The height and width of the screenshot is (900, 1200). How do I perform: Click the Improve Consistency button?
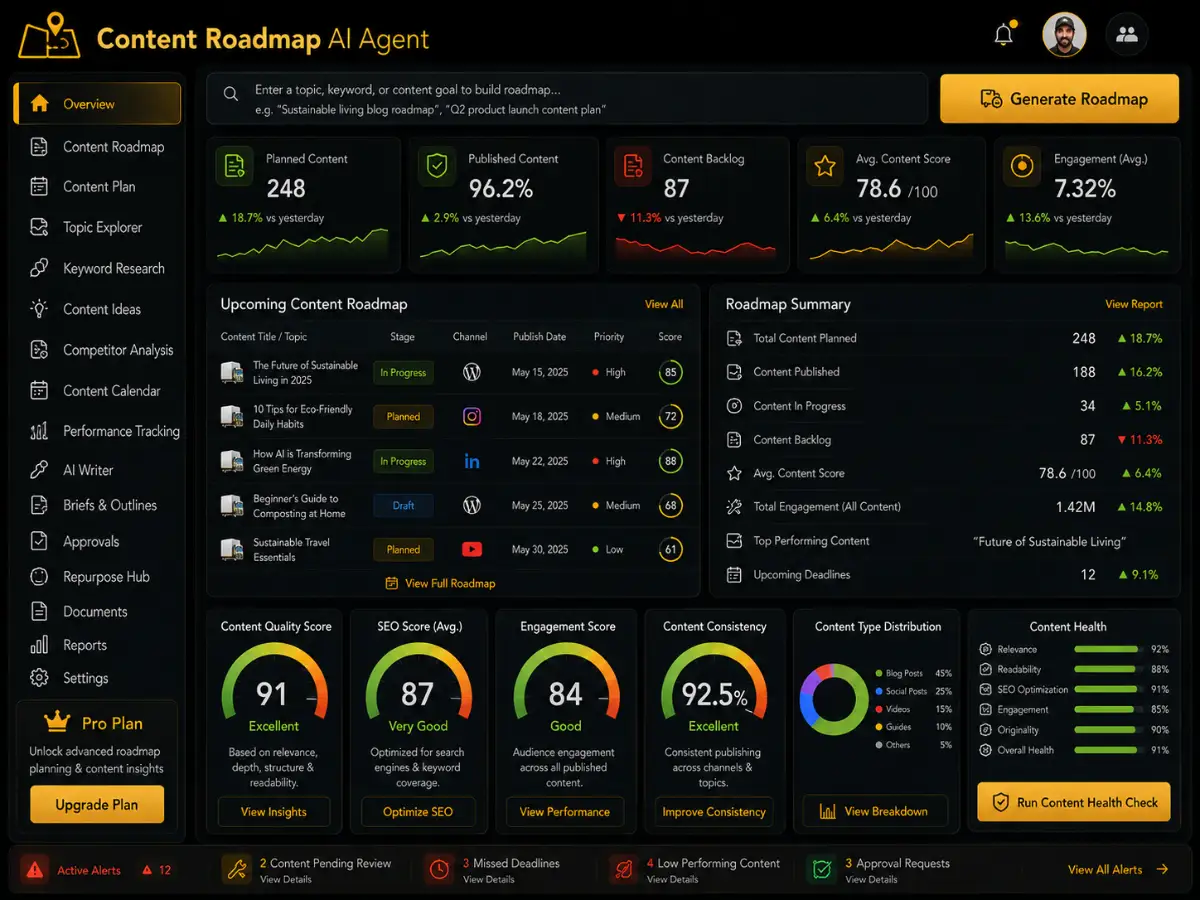[x=714, y=812]
